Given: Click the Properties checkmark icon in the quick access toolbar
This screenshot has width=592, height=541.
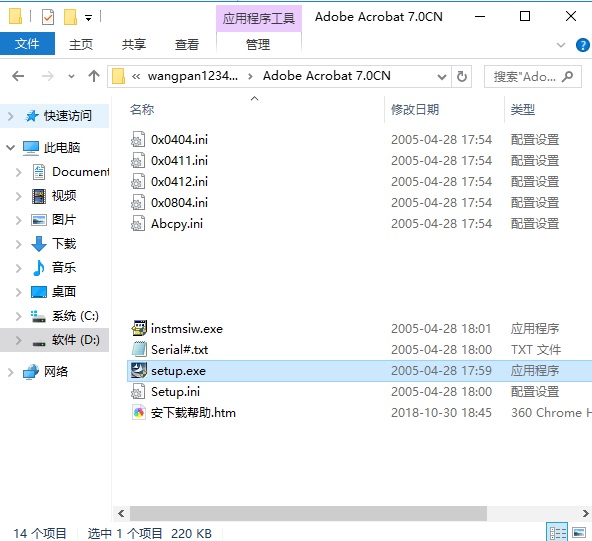Looking at the screenshot, I should 48,17.
